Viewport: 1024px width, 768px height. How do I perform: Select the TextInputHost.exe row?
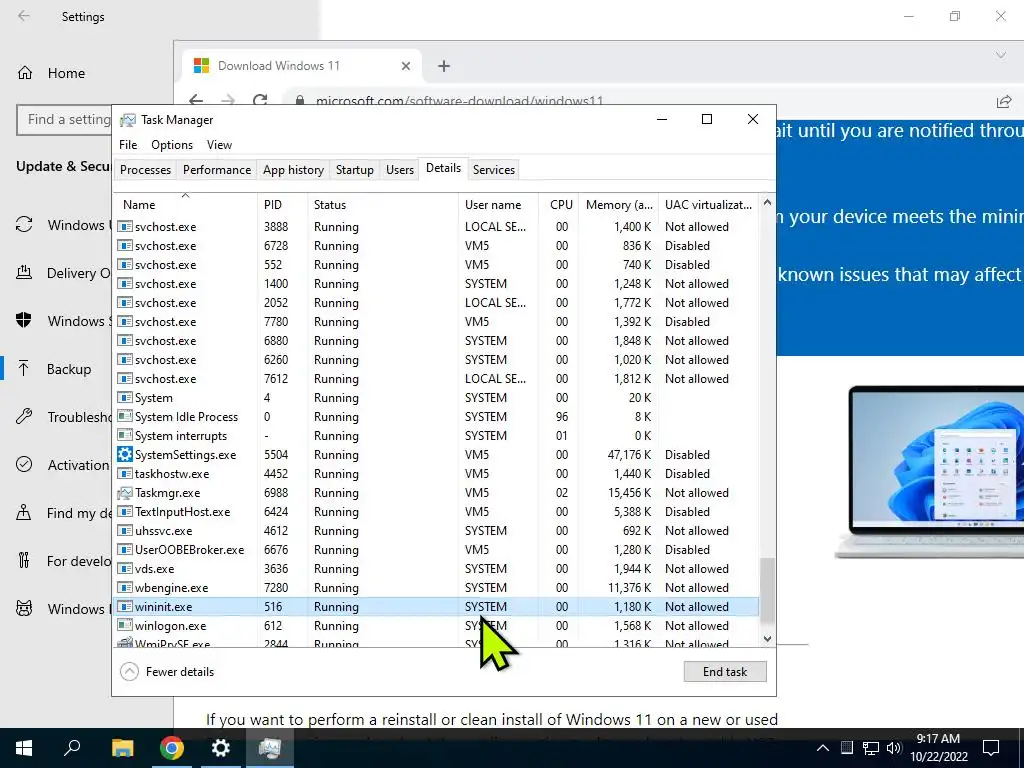tap(436, 512)
